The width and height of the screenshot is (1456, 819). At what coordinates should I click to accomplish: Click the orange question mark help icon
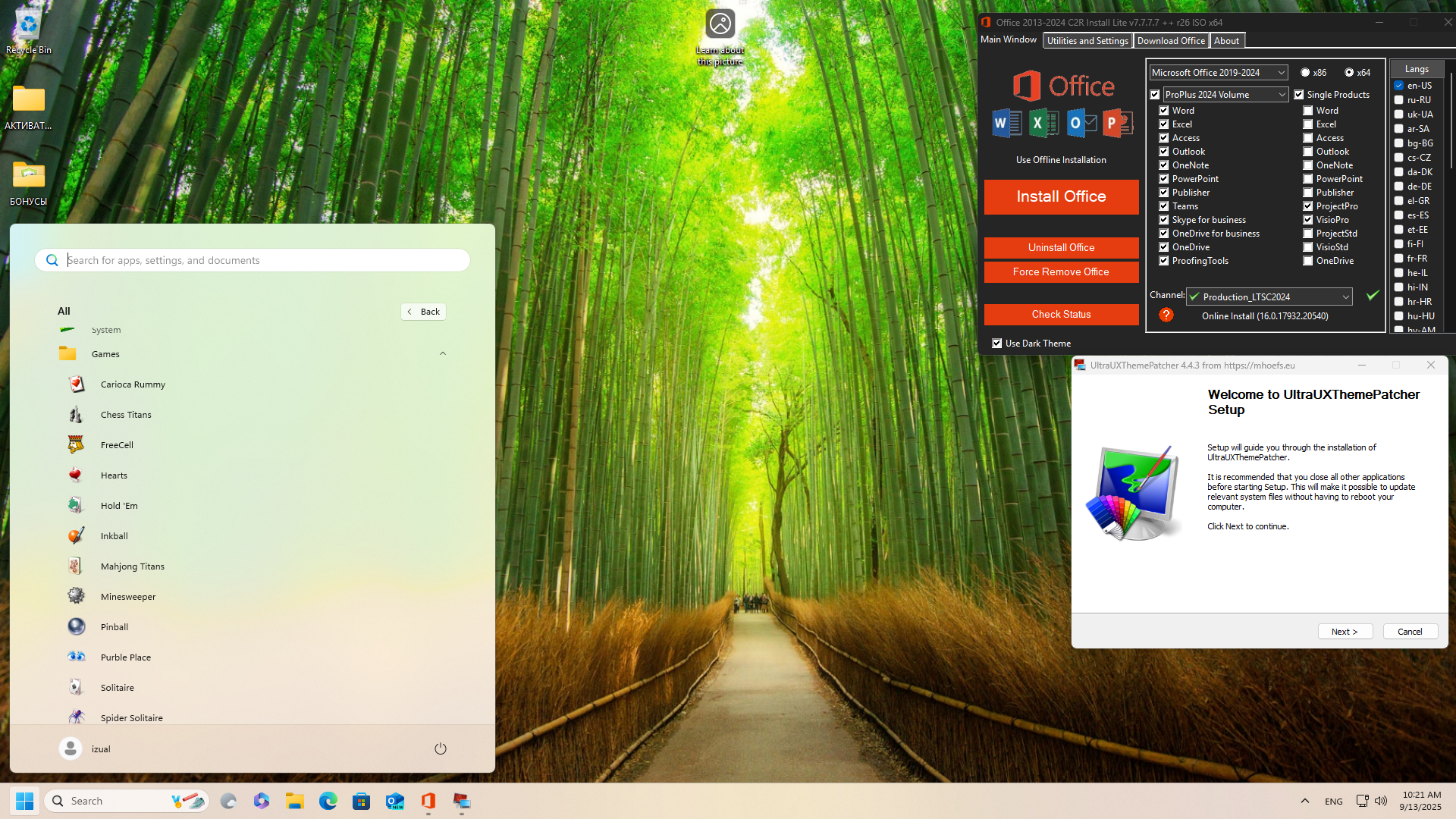click(1166, 315)
